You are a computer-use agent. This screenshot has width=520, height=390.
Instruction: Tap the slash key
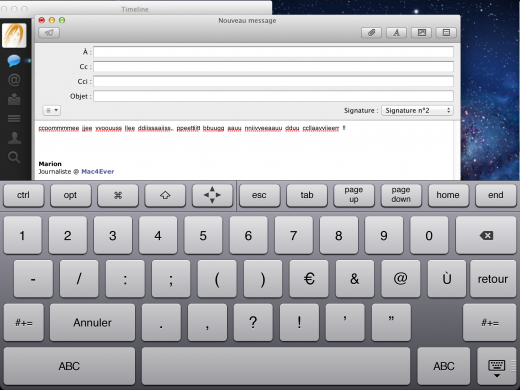point(79,279)
